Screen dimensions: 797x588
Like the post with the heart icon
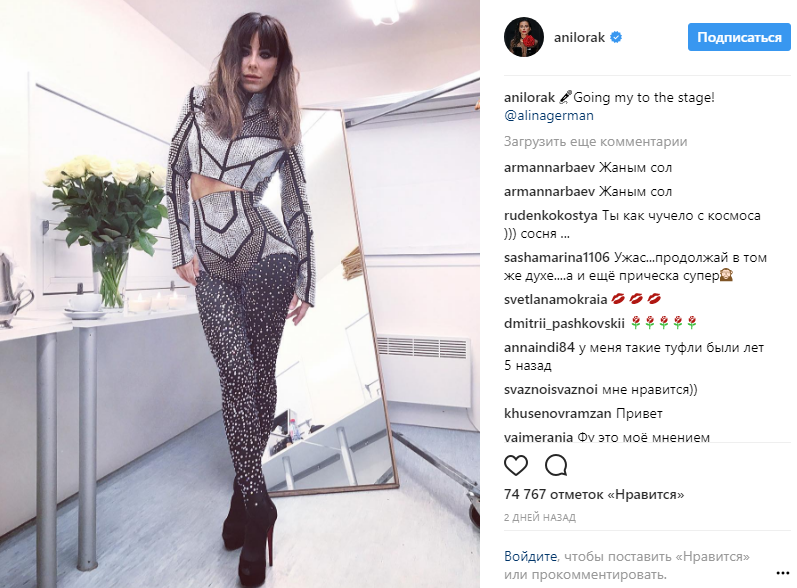tap(515, 465)
